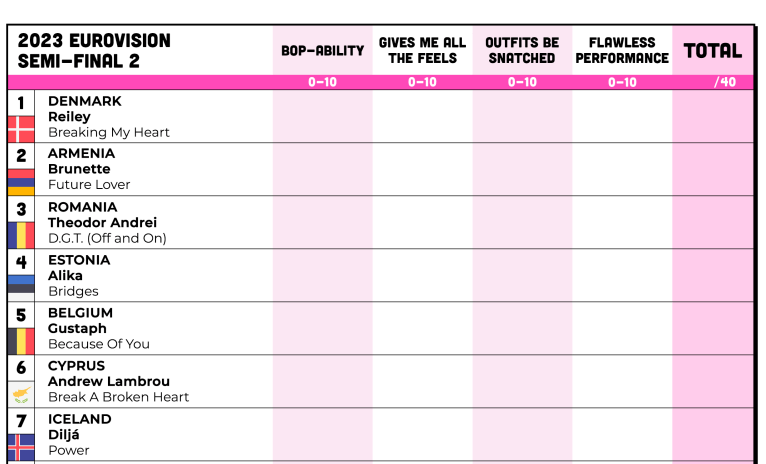
Task: Click the Bop-Ability column header
Action: [322, 51]
